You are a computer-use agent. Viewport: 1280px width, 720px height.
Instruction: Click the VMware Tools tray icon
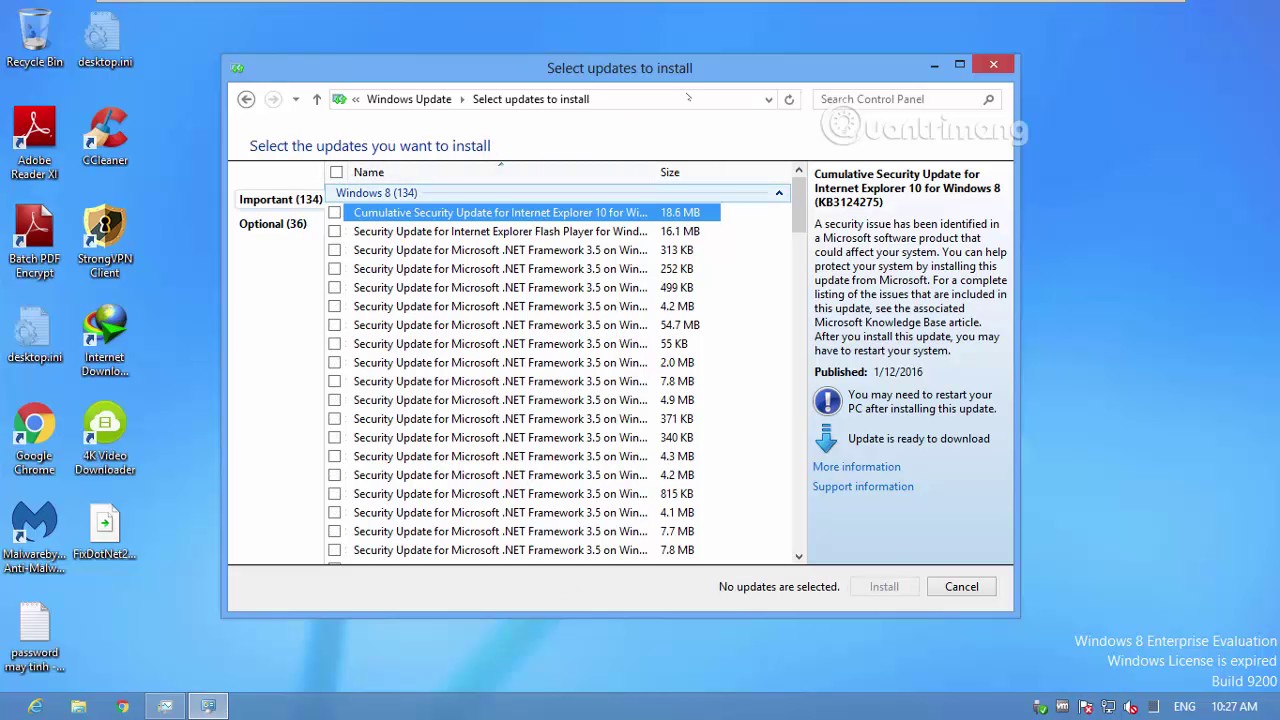coord(1062,707)
